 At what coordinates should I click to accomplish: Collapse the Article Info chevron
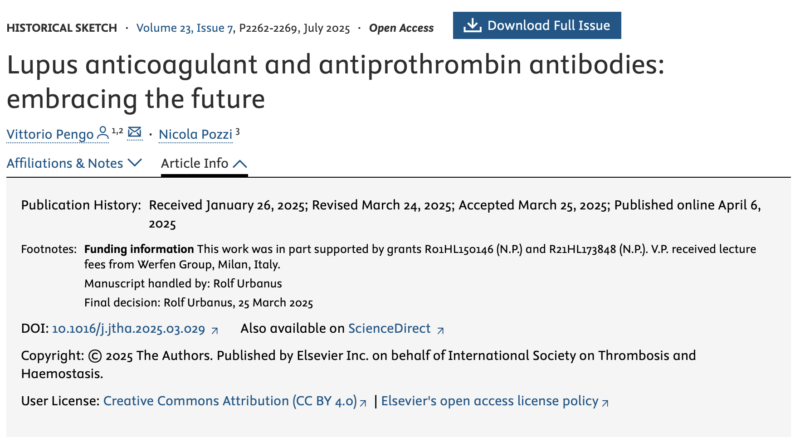coord(240,163)
